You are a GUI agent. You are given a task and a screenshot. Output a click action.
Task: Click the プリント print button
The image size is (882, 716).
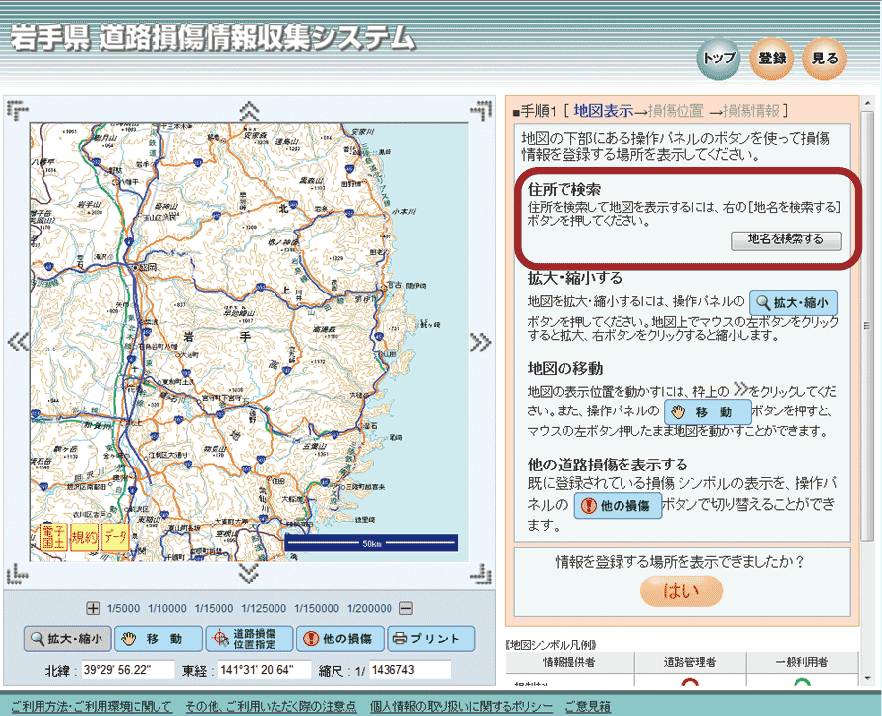[431, 639]
